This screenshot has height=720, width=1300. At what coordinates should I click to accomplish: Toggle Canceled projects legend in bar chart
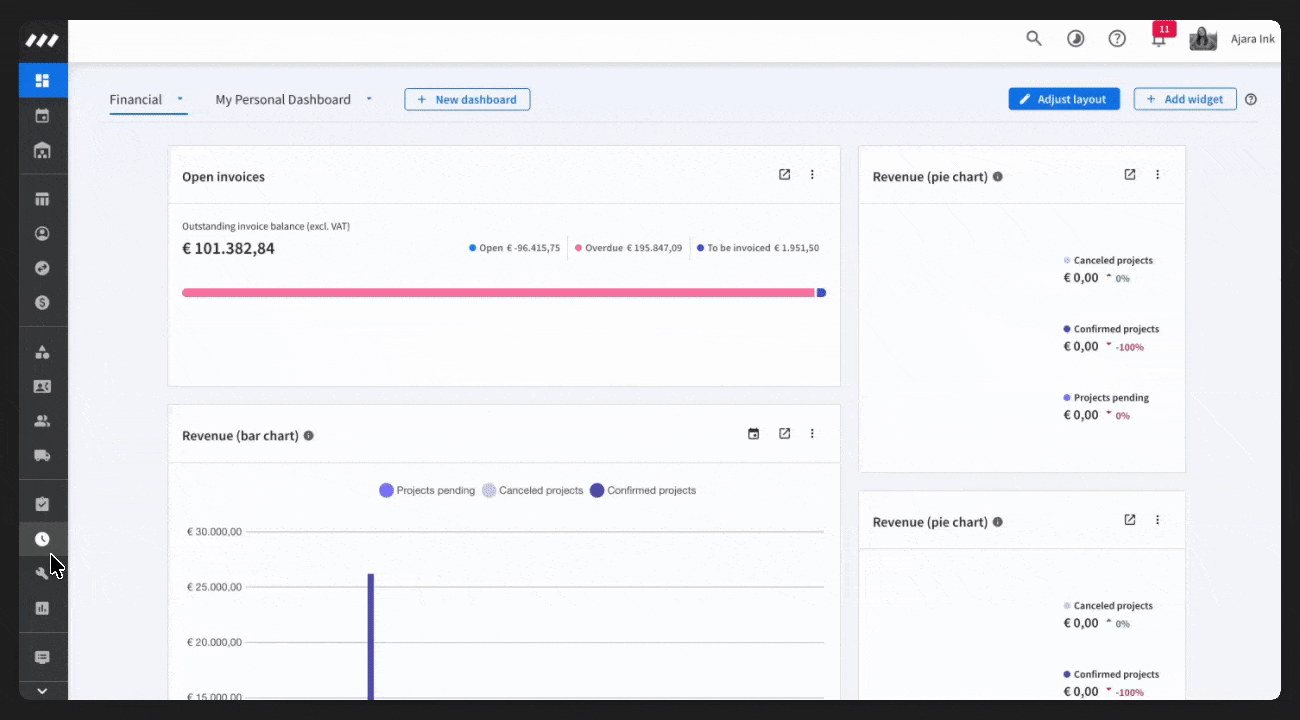533,490
